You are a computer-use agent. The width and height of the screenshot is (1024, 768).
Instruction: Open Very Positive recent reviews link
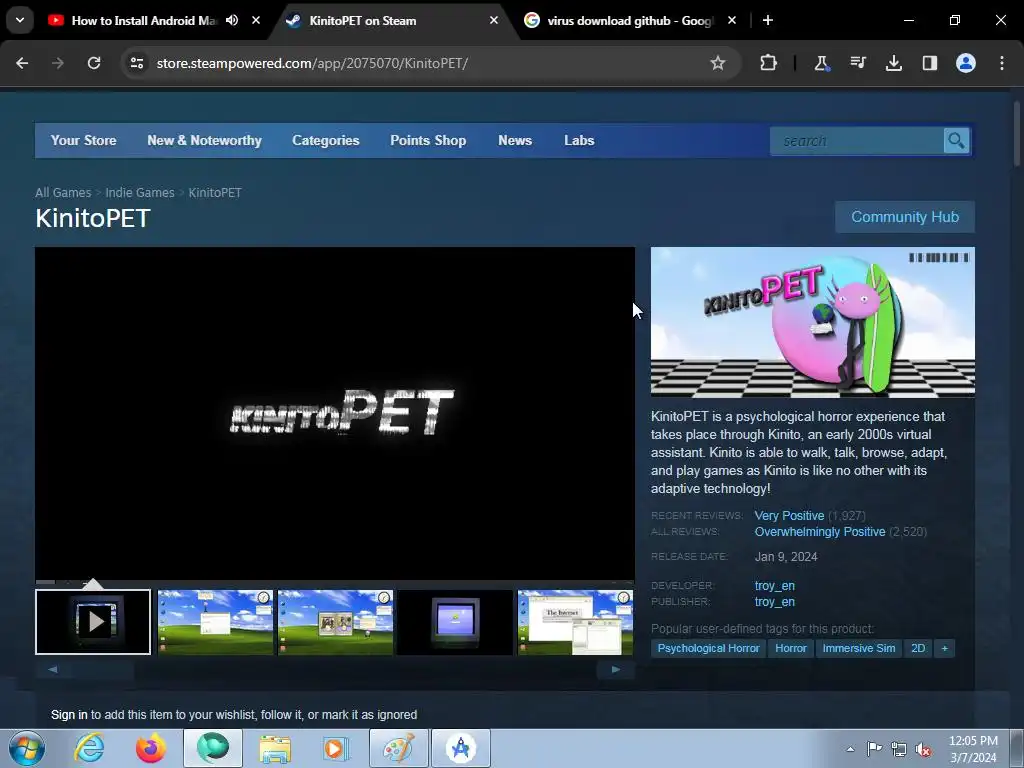click(x=790, y=516)
